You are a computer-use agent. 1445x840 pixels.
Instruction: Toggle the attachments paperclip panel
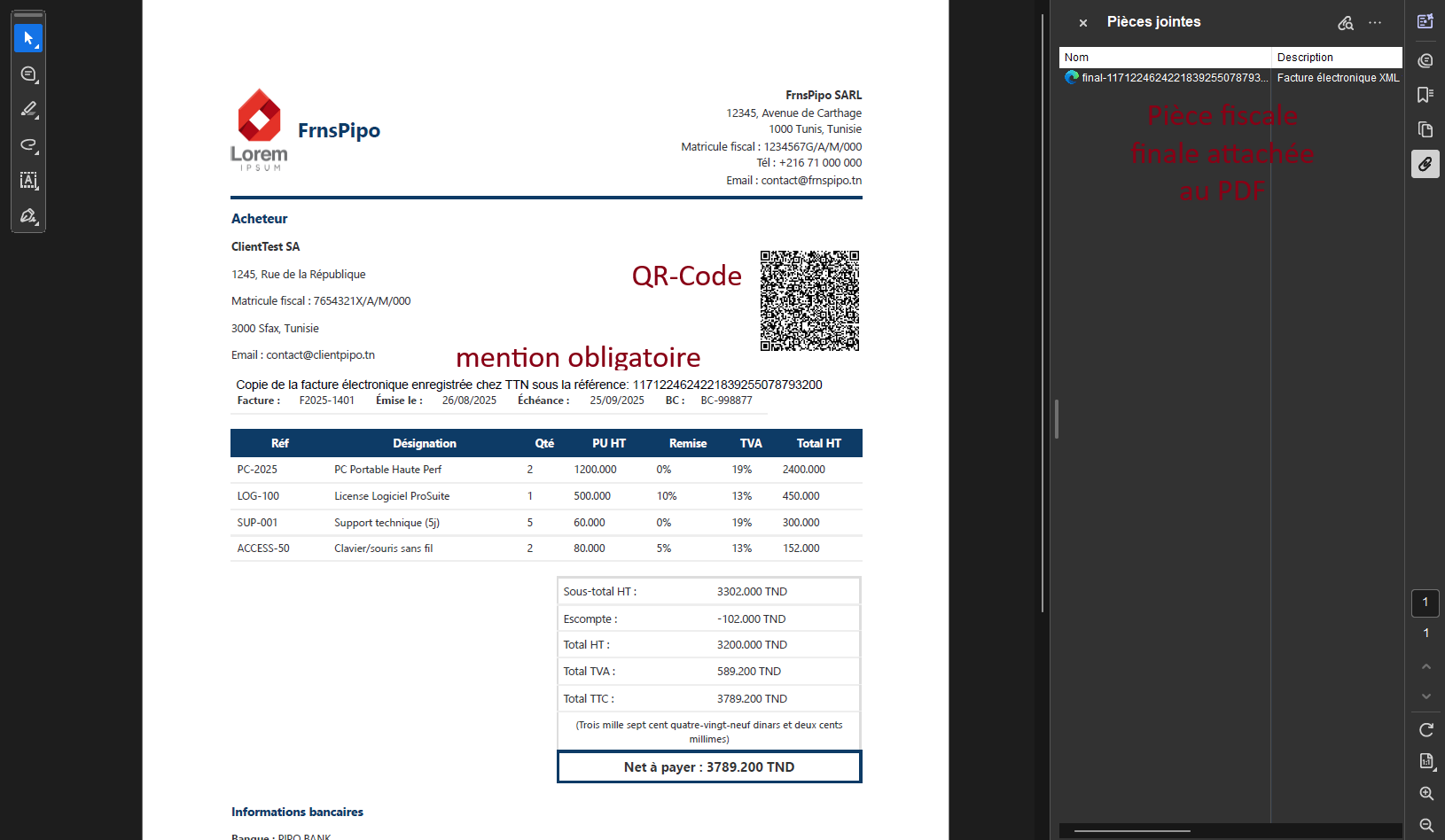tap(1425, 164)
